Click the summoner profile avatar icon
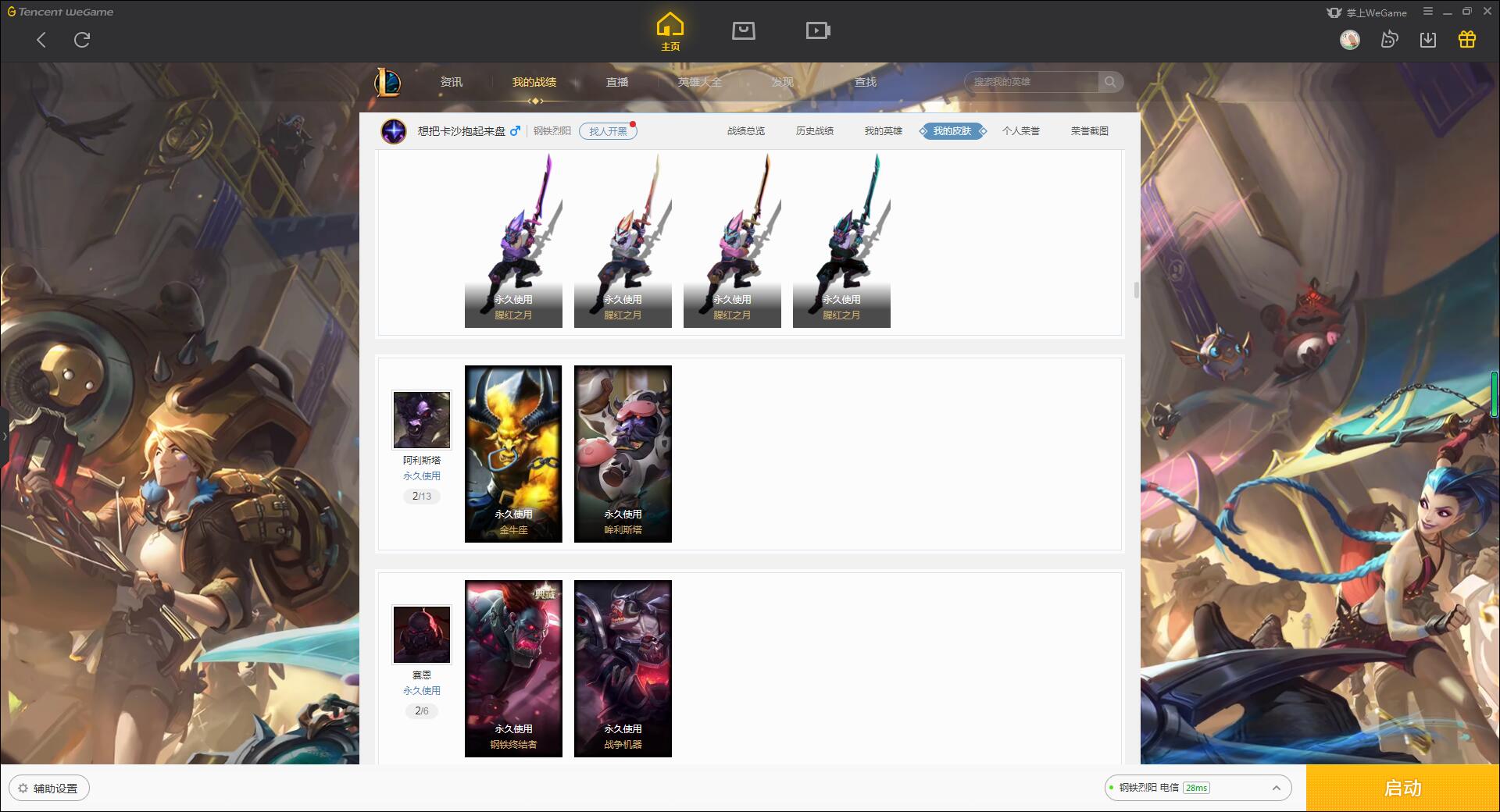The width and height of the screenshot is (1500, 812). pyautogui.click(x=394, y=131)
